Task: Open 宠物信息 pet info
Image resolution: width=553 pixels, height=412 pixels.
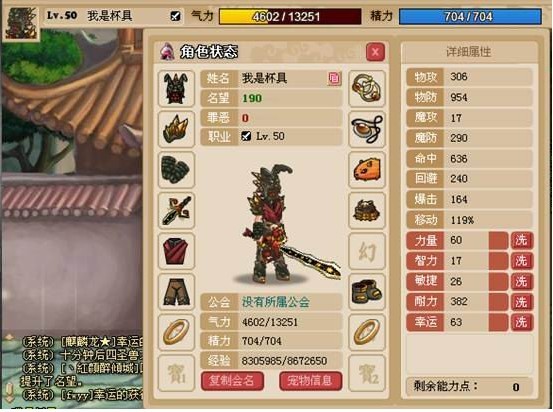Action: click(310, 381)
